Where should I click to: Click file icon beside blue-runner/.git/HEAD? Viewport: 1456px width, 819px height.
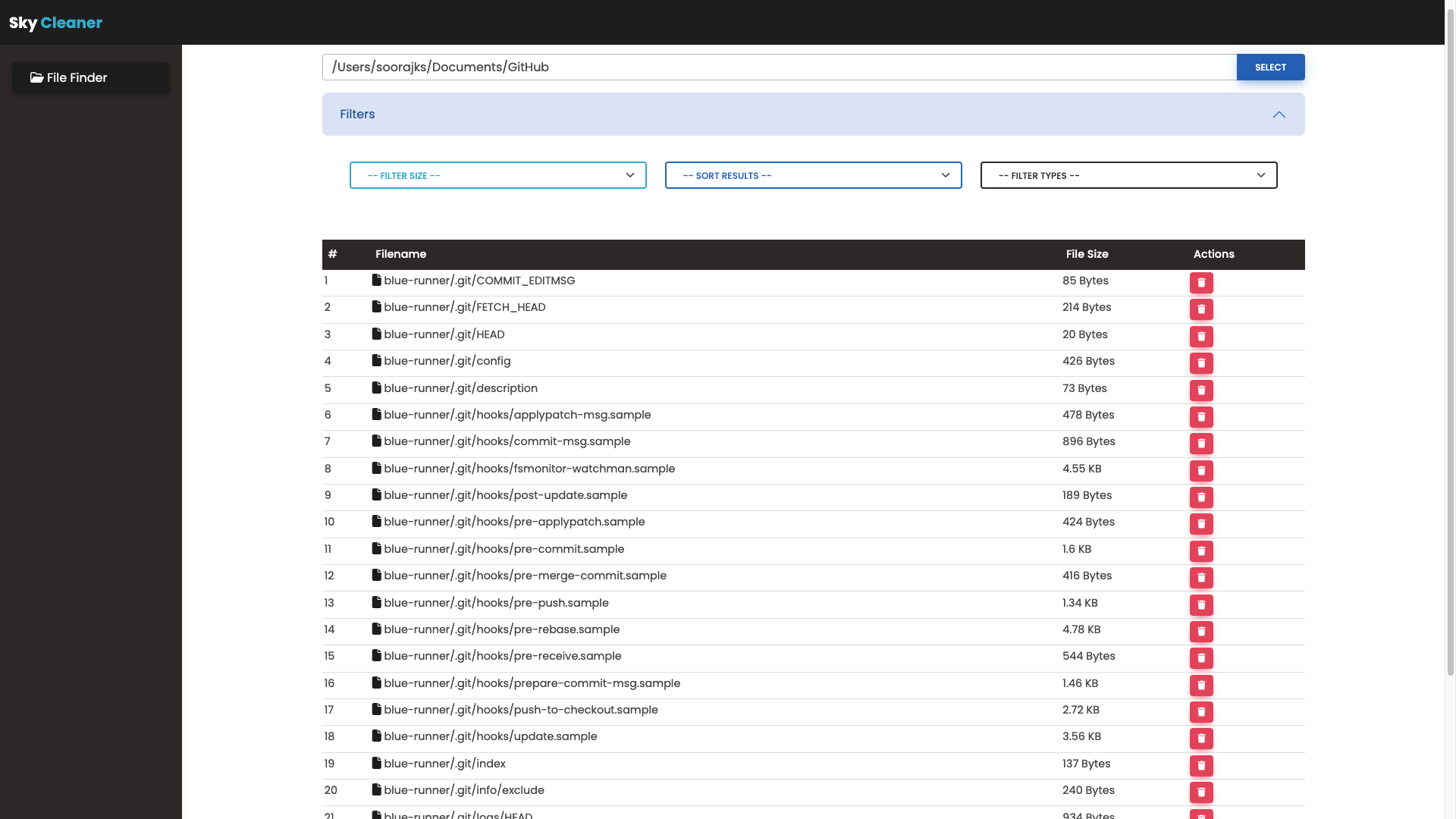click(x=376, y=334)
